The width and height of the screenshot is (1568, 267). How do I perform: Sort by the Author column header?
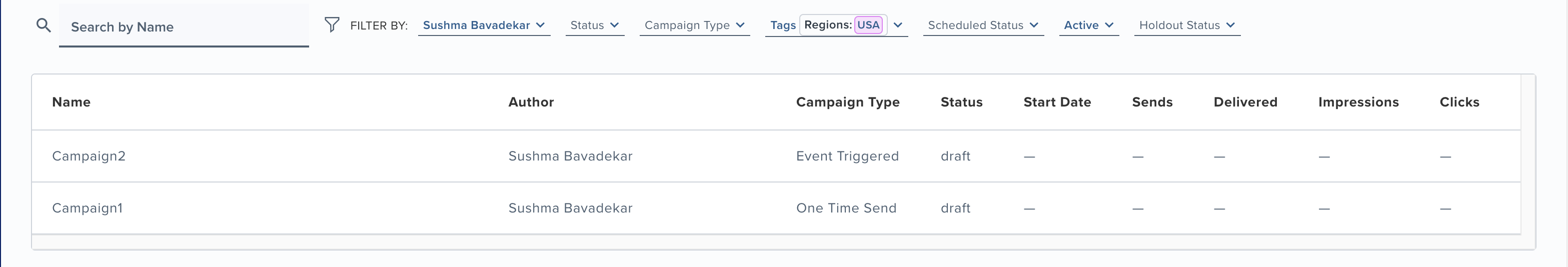[x=531, y=102]
